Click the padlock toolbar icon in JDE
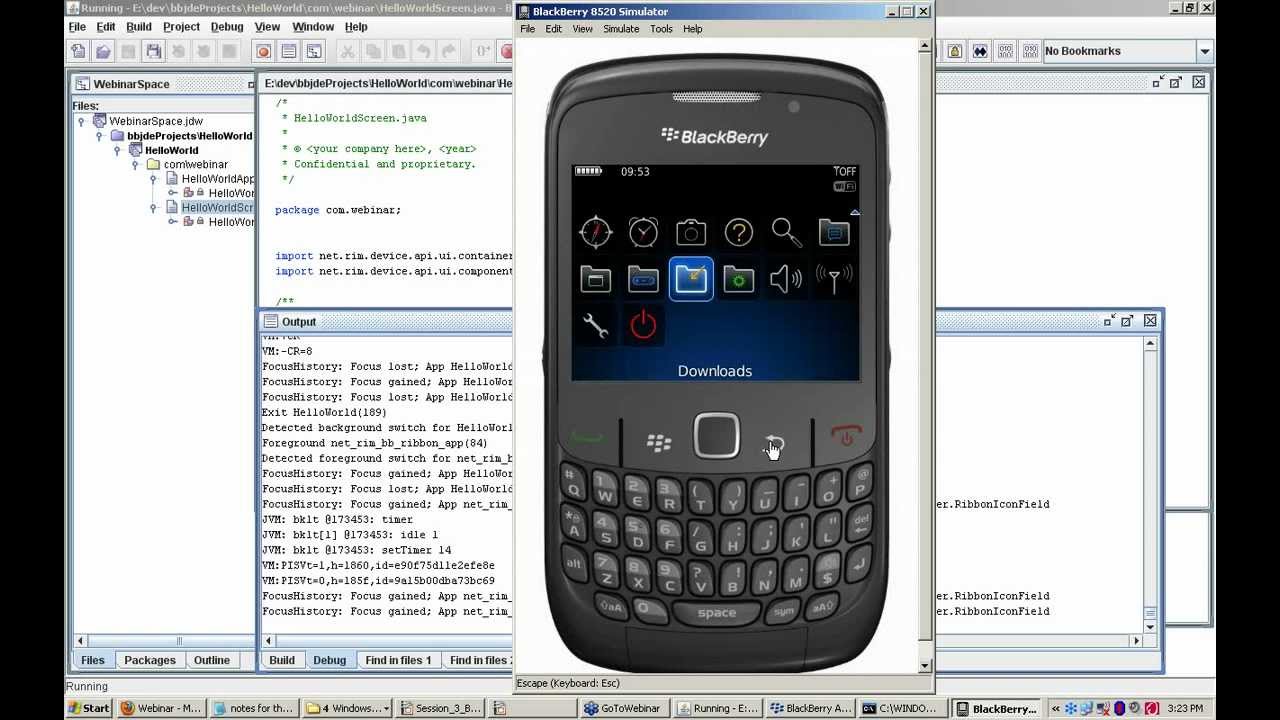The height and width of the screenshot is (720, 1280). (955, 51)
